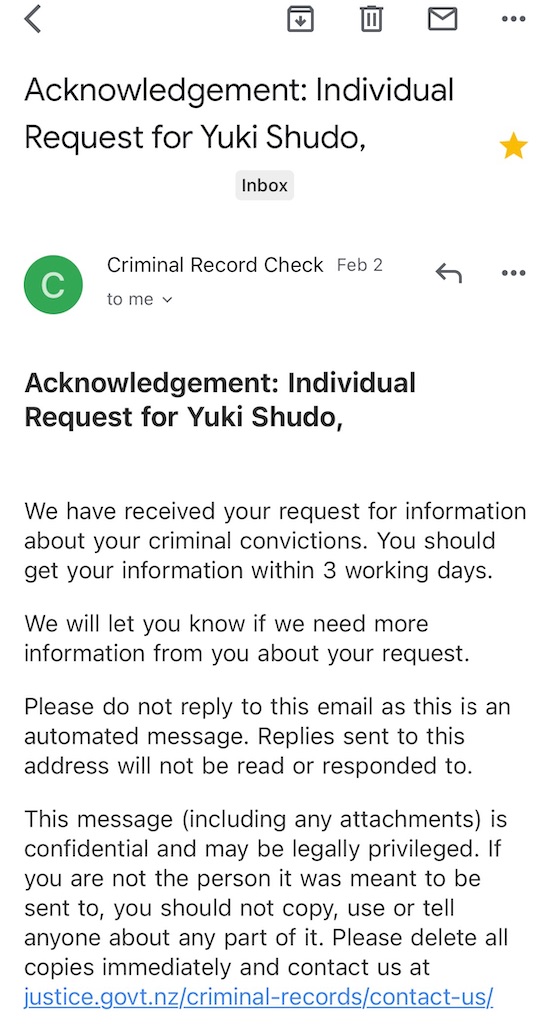The width and height of the screenshot is (556, 1024).
Task: Tap the 'We will let you know' paragraph
Action: [247, 638]
